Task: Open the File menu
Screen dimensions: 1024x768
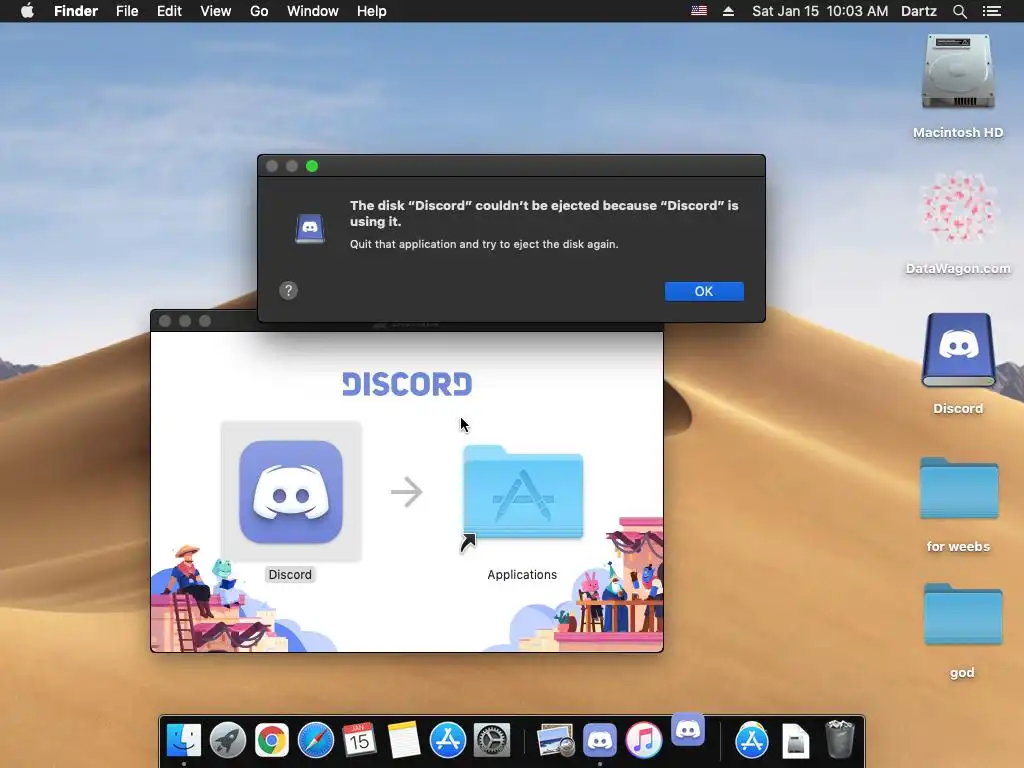Action: pos(127,11)
